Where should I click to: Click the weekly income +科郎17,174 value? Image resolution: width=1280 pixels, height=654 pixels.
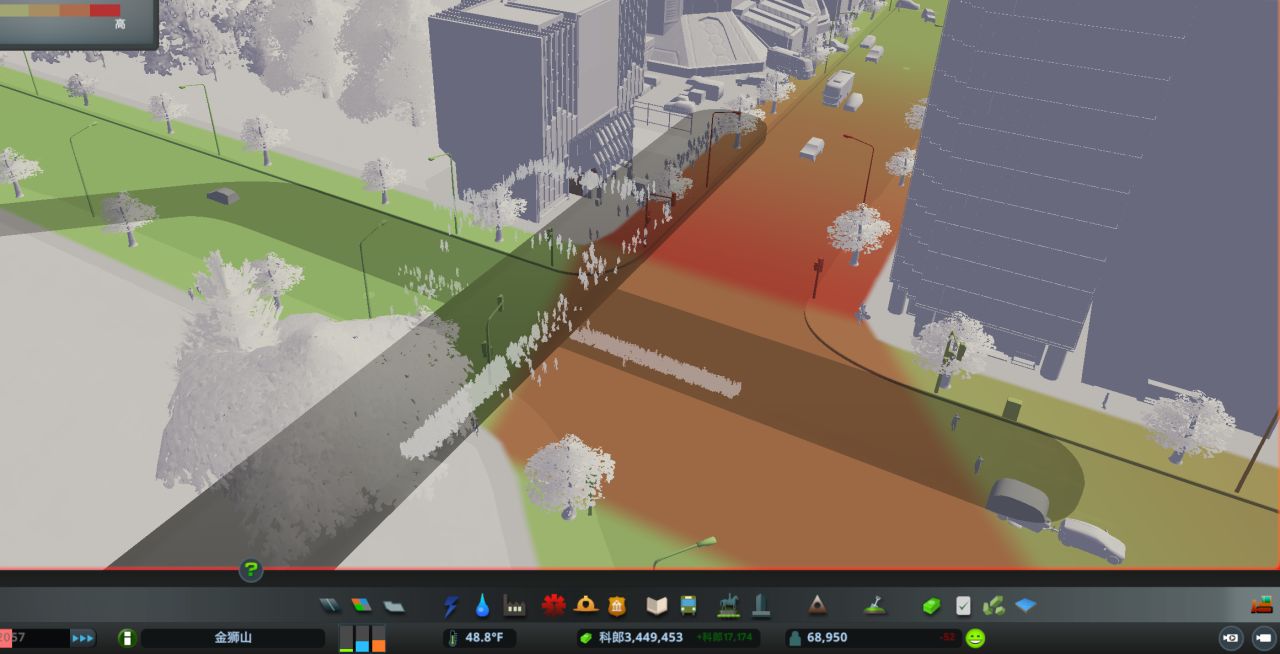pyautogui.click(x=726, y=637)
